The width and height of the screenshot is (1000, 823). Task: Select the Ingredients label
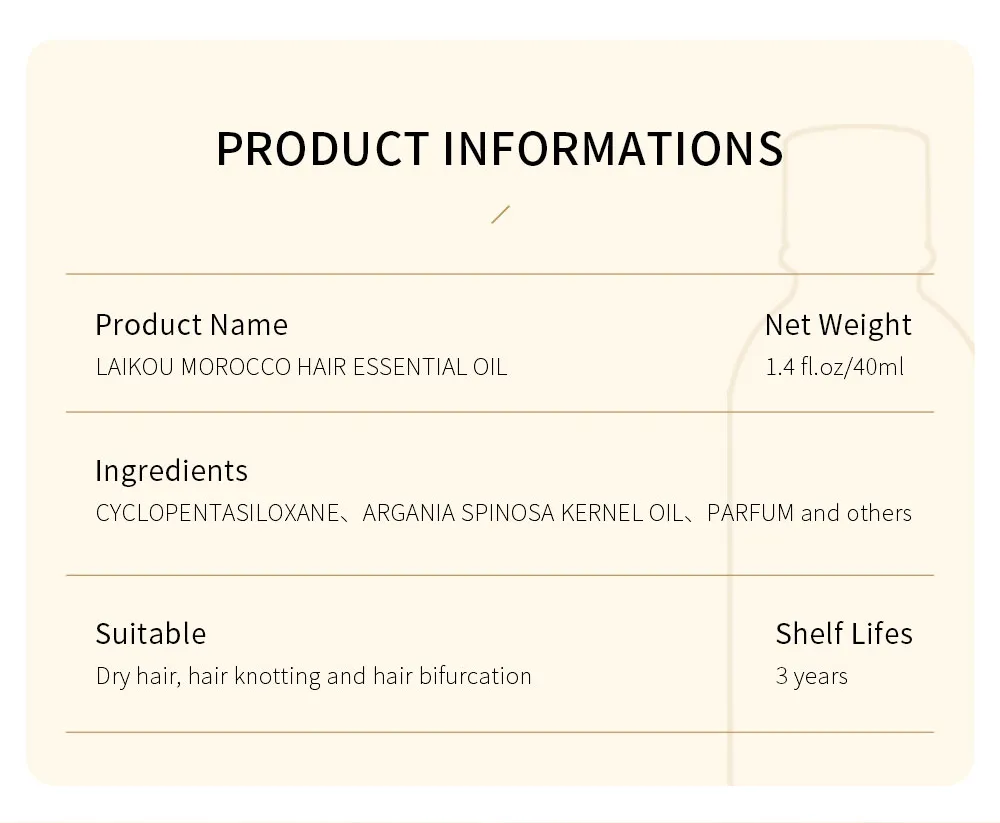[171, 471]
